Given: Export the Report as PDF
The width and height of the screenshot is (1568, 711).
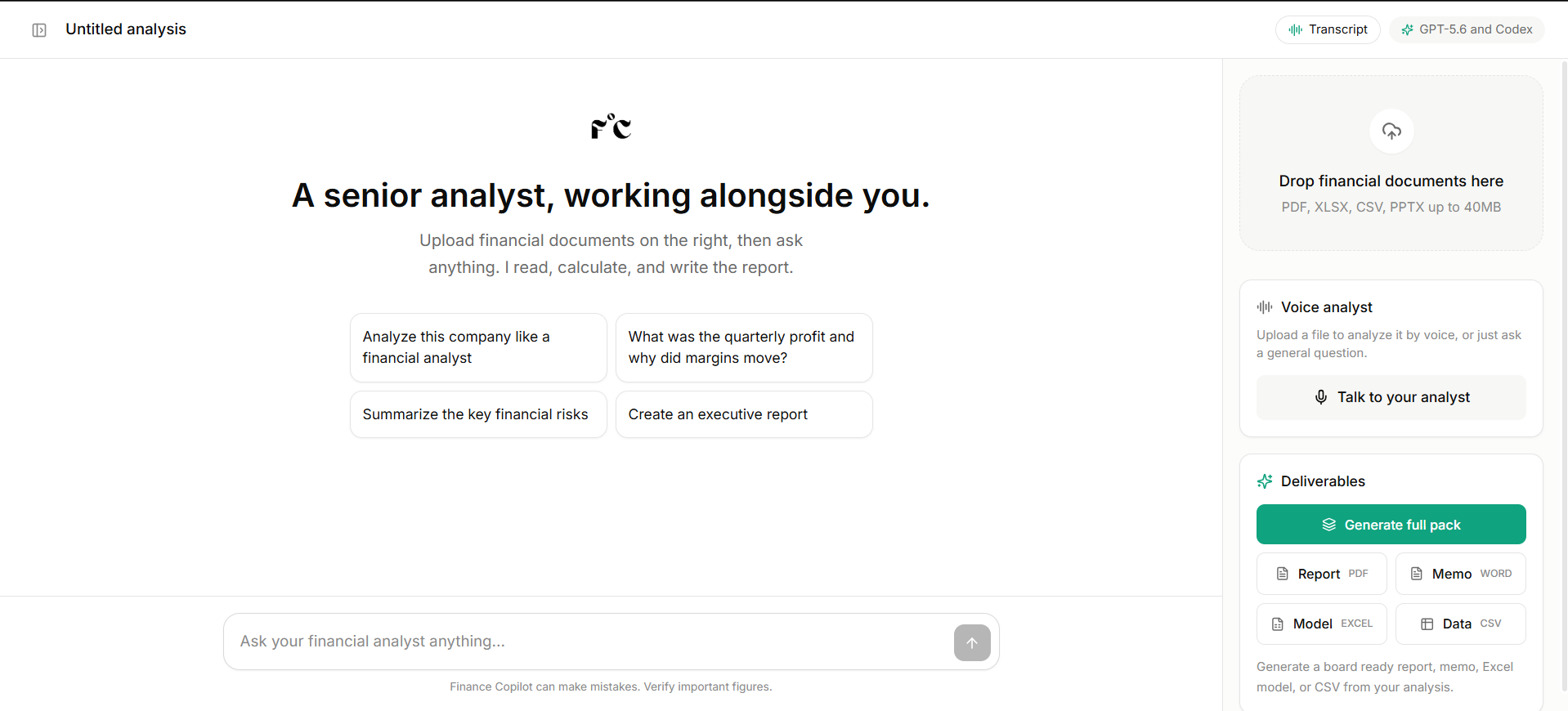Looking at the screenshot, I should (1322, 574).
